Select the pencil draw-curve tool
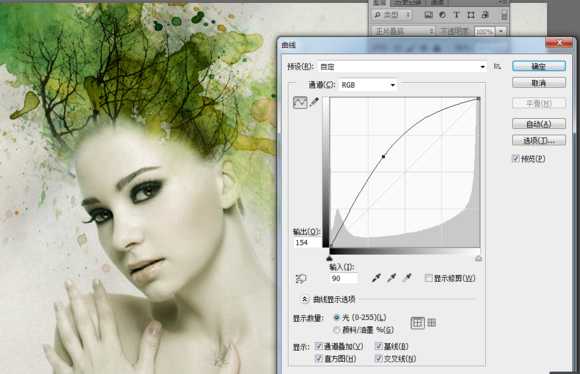Image resolution: width=580 pixels, height=374 pixels. click(x=314, y=102)
